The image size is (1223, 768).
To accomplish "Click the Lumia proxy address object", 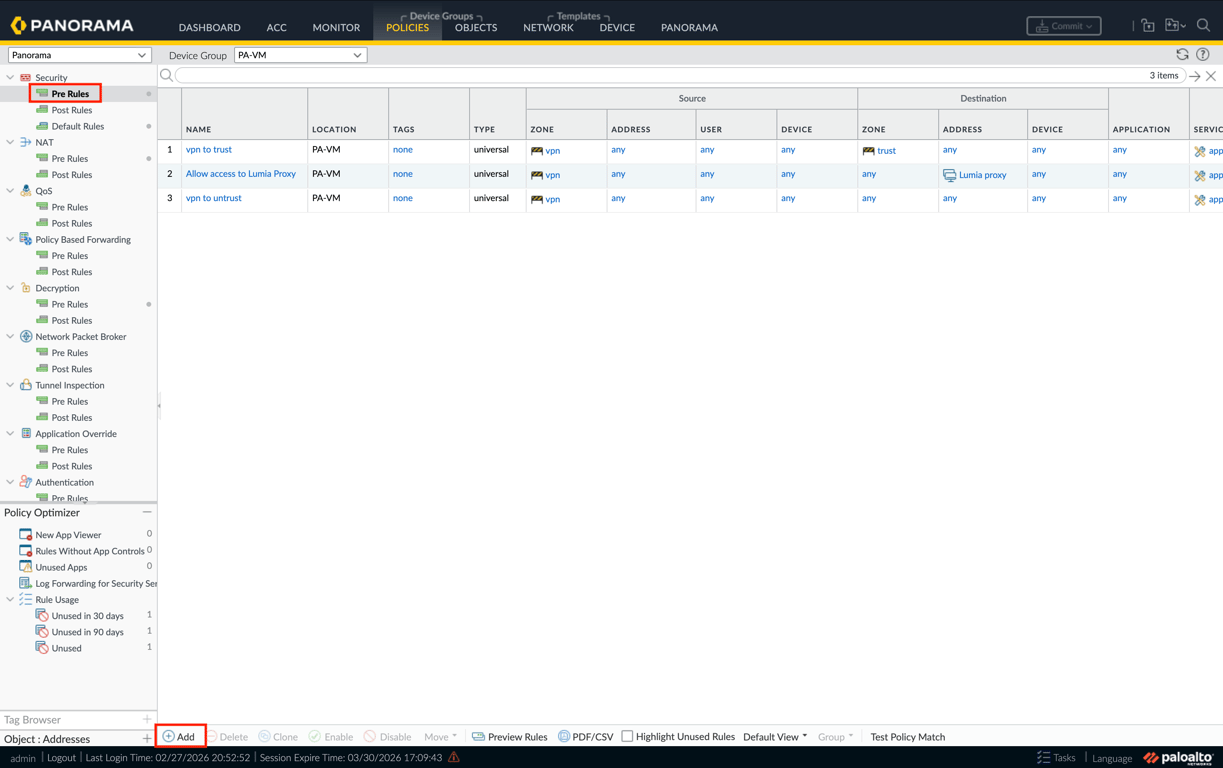I will point(982,175).
